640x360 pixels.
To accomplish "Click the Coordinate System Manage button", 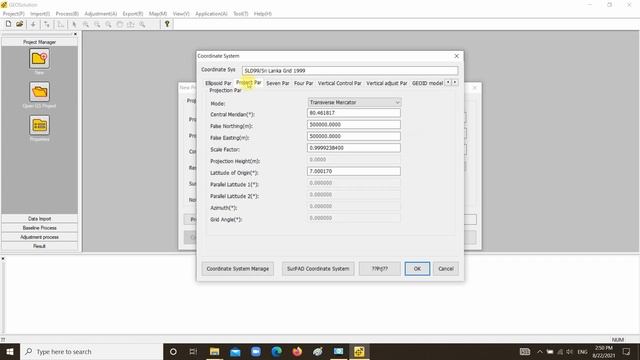I will pyautogui.click(x=238, y=269).
